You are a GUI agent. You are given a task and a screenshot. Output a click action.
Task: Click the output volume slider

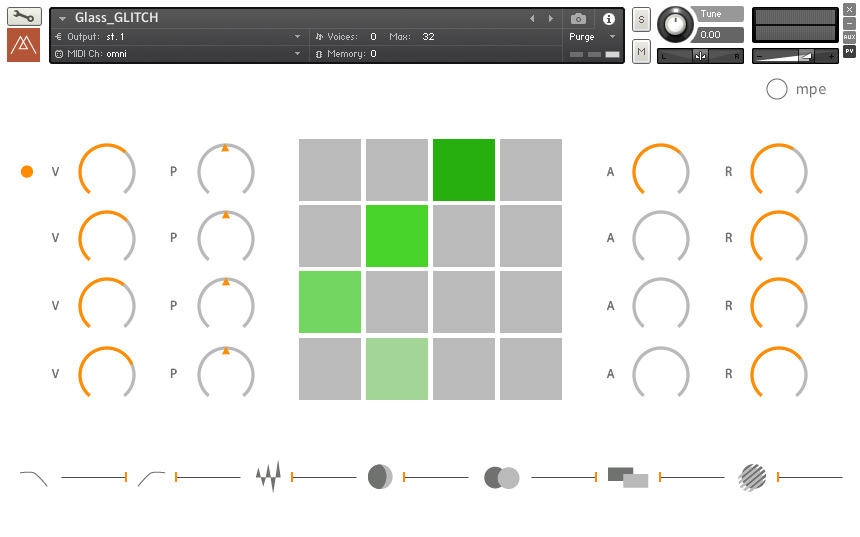(x=795, y=56)
